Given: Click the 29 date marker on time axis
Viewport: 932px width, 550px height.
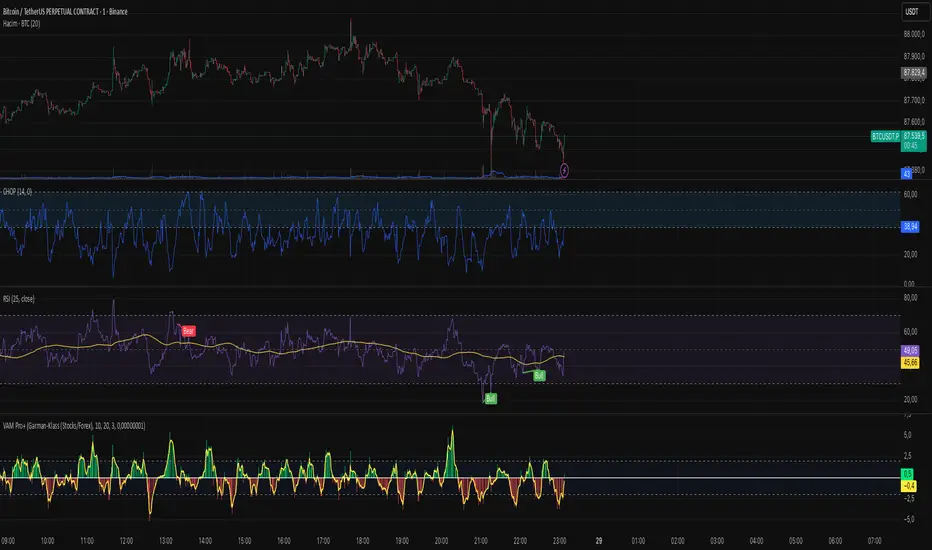Looking at the screenshot, I should click(x=599, y=541).
